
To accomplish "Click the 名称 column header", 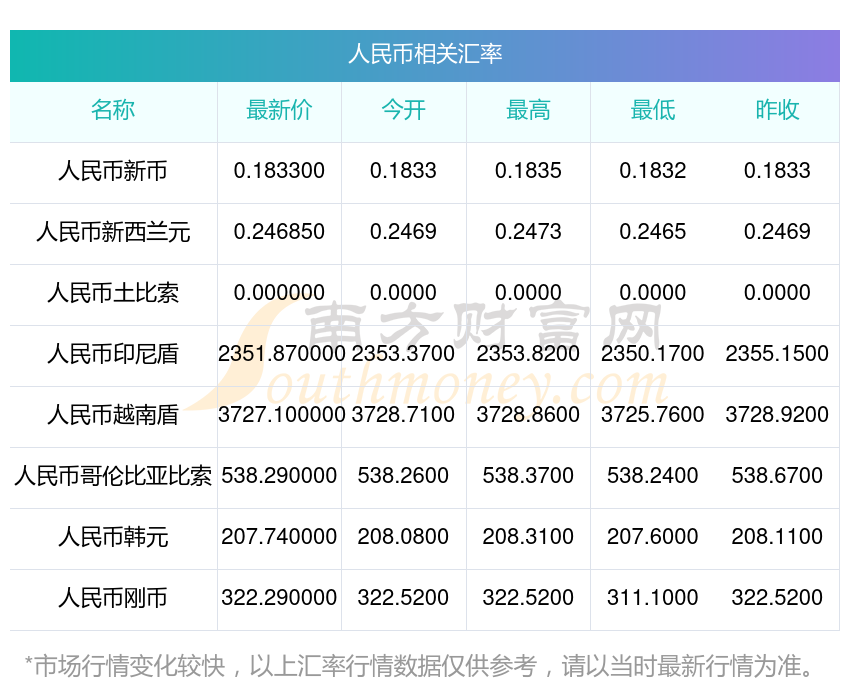I will click(113, 111).
